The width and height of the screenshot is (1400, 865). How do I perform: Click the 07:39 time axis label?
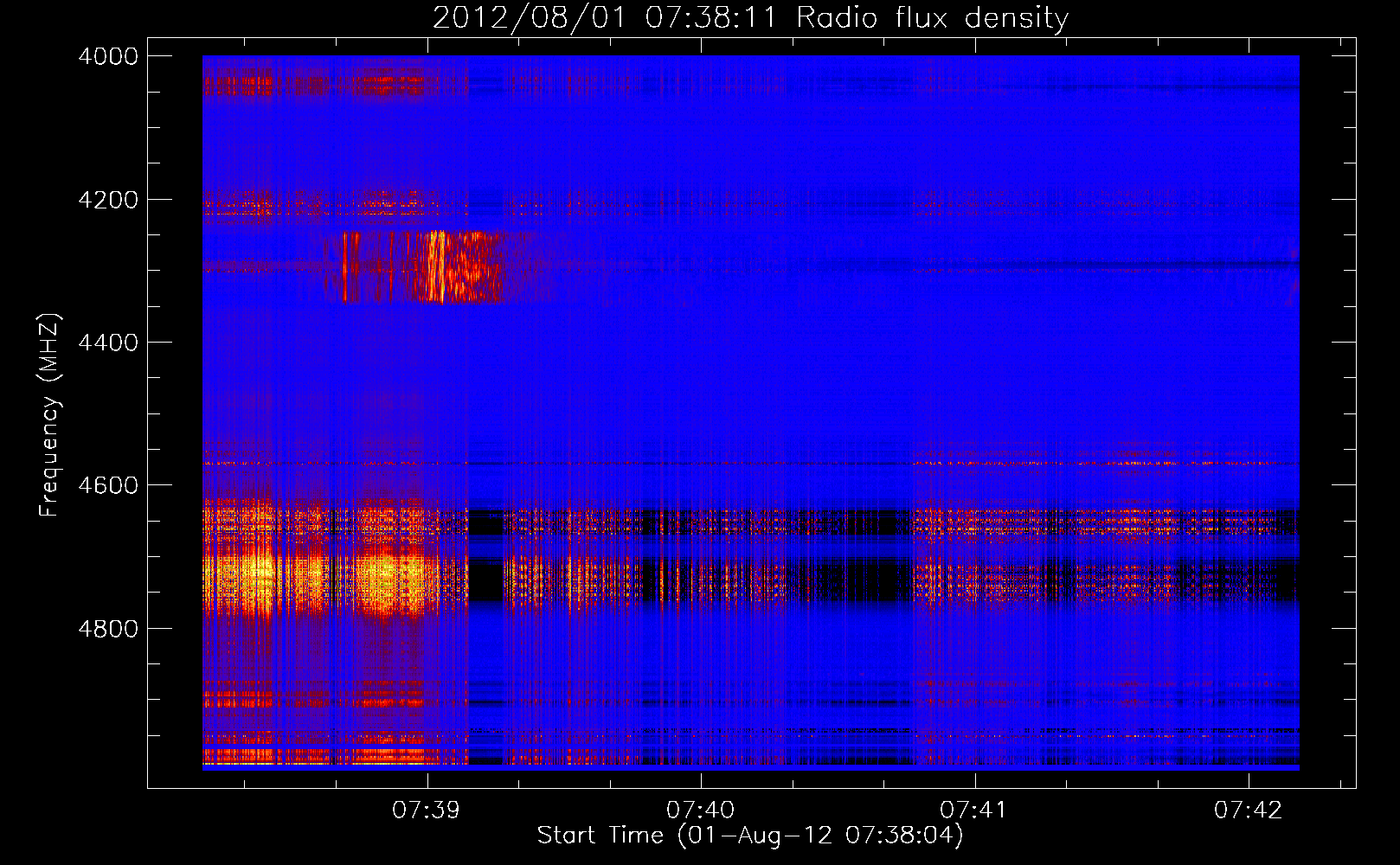pos(425,811)
